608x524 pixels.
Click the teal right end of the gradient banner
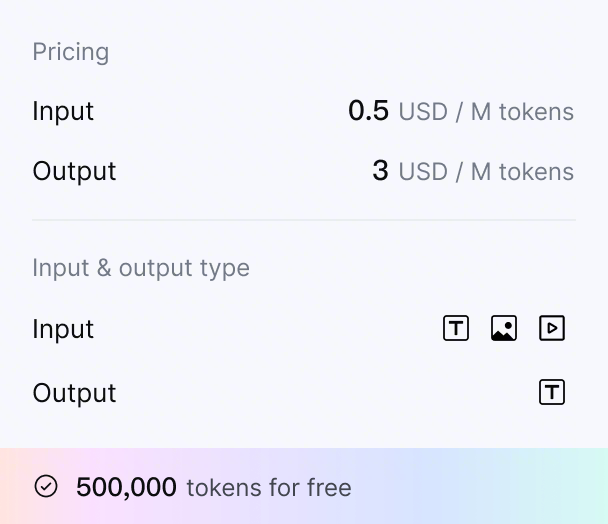click(x=585, y=487)
